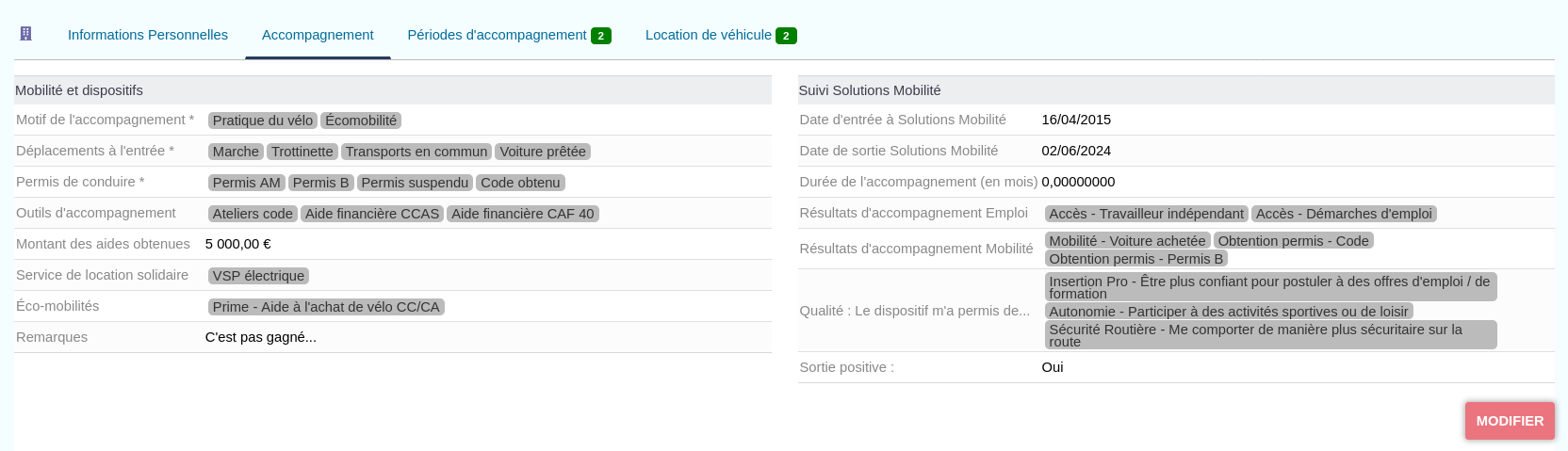Select the Écomobilité tag
This screenshot has height=451, width=1568.
361,121
